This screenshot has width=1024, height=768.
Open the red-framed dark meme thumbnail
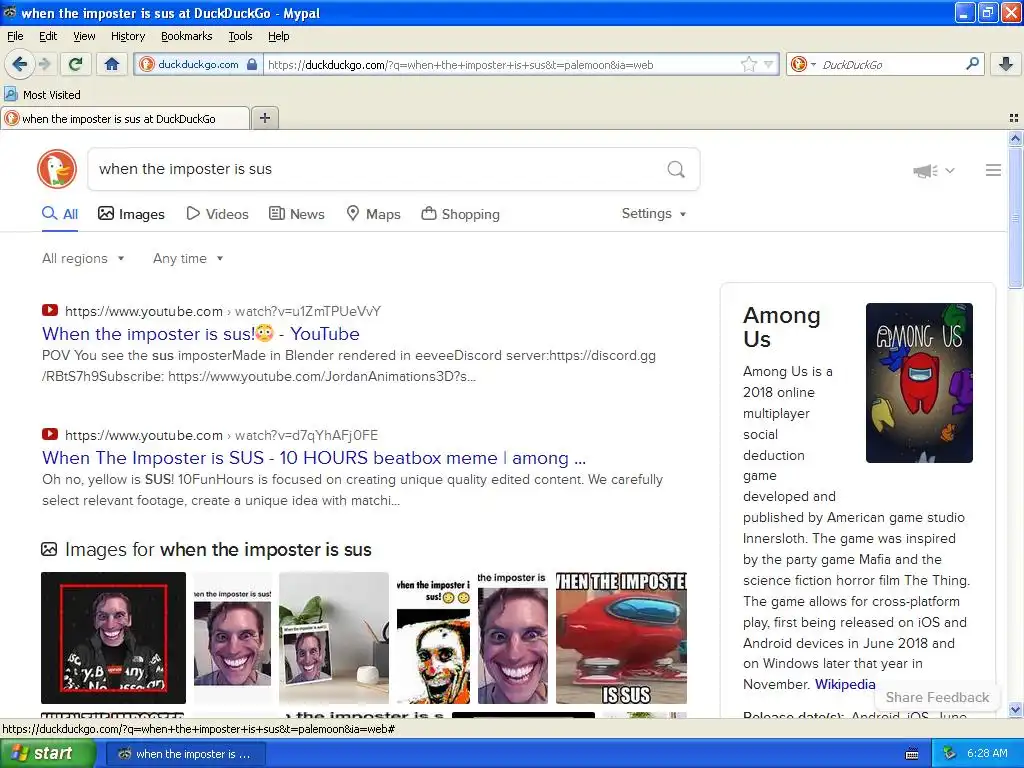click(114, 638)
